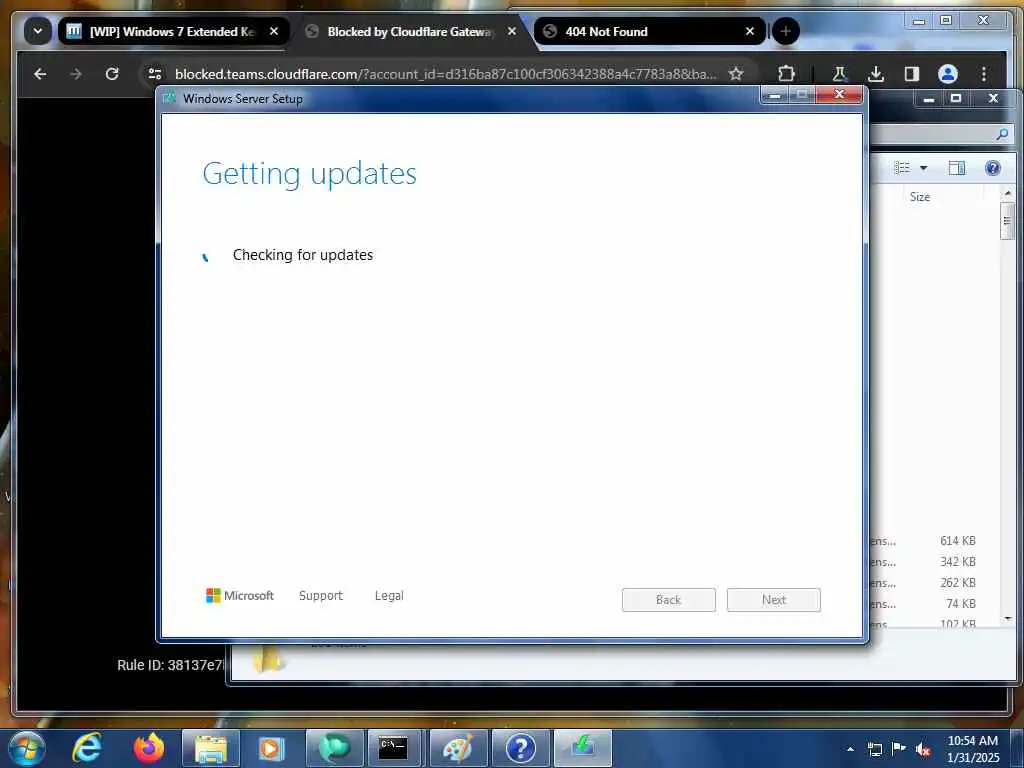
Task: Open the clock showing 10:54 AM
Action: point(972,749)
